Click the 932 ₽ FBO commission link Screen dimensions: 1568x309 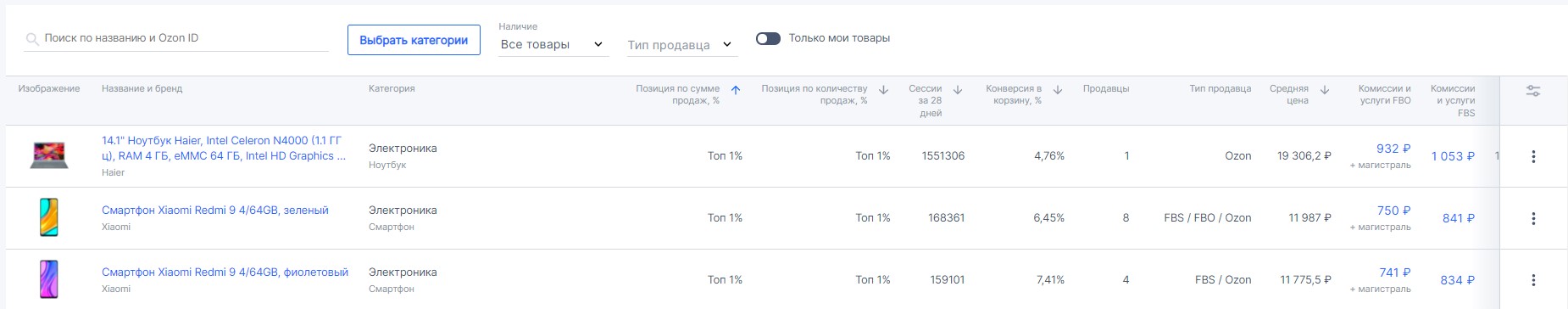(x=1393, y=149)
